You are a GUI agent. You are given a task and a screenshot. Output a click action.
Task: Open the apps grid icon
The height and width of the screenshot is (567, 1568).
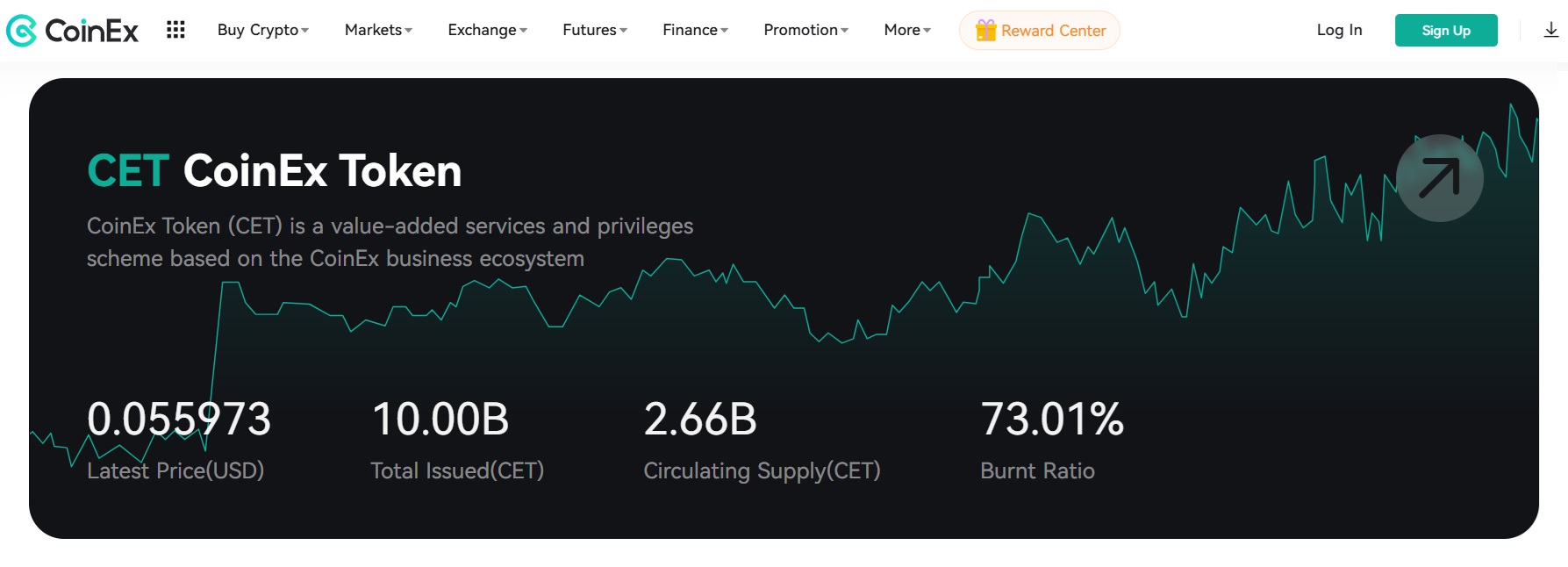pos(175,30)
